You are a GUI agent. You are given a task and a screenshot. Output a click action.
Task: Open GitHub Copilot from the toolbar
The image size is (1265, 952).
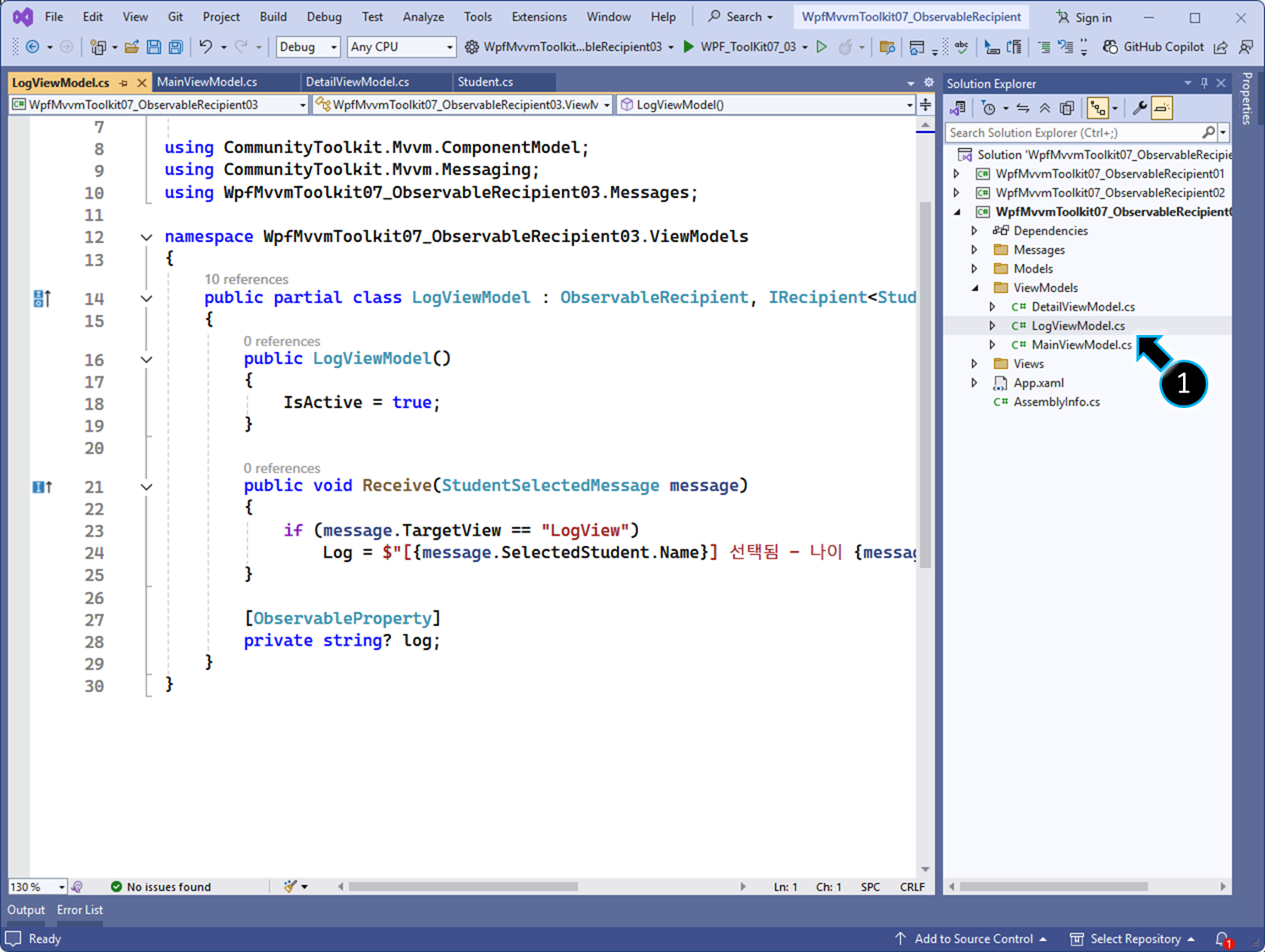point(1153,47)
